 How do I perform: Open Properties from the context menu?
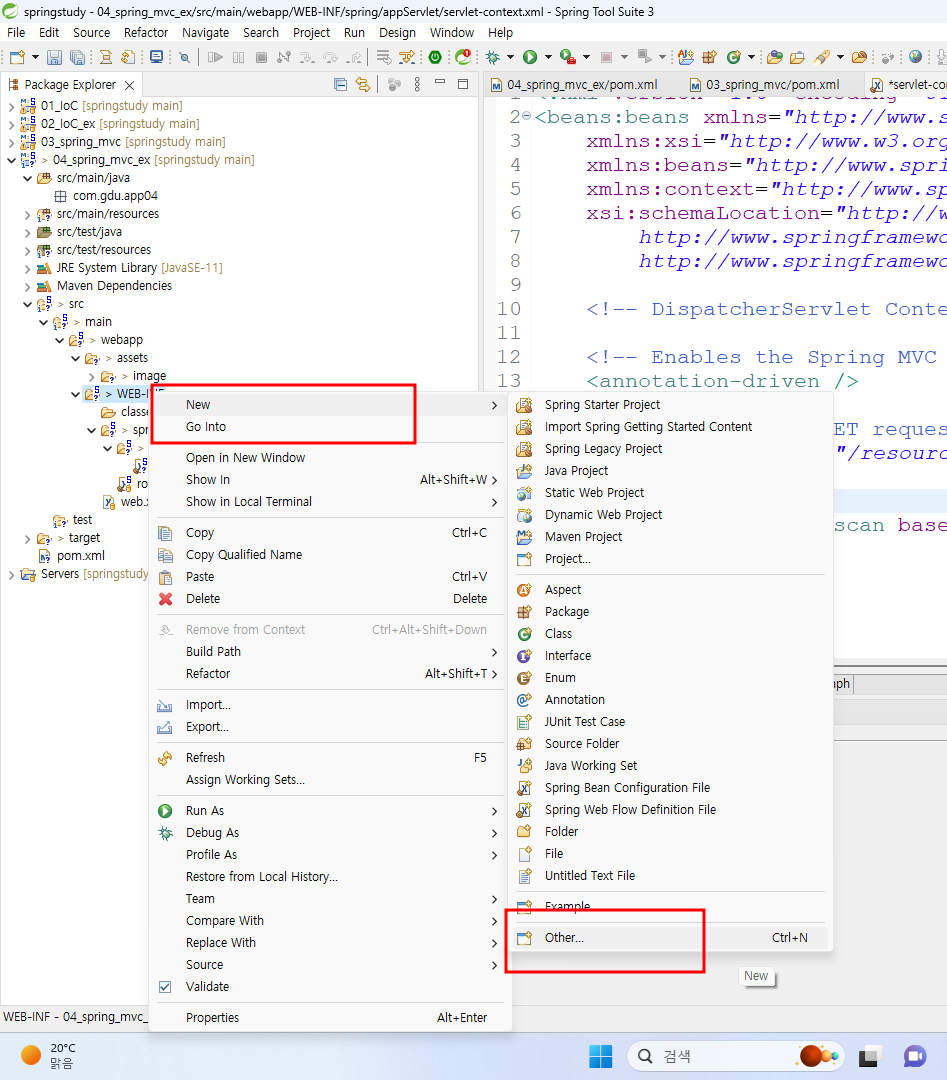tap(329, 1017)
